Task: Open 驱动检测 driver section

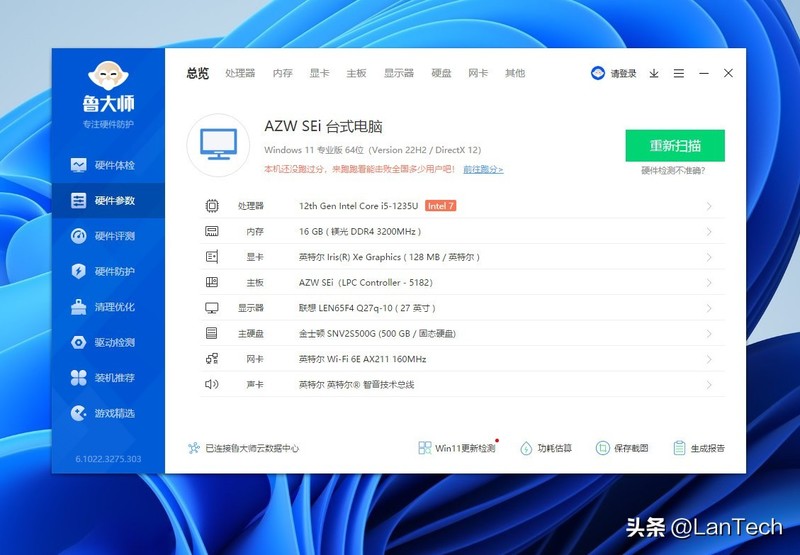Action: point(108,342)
